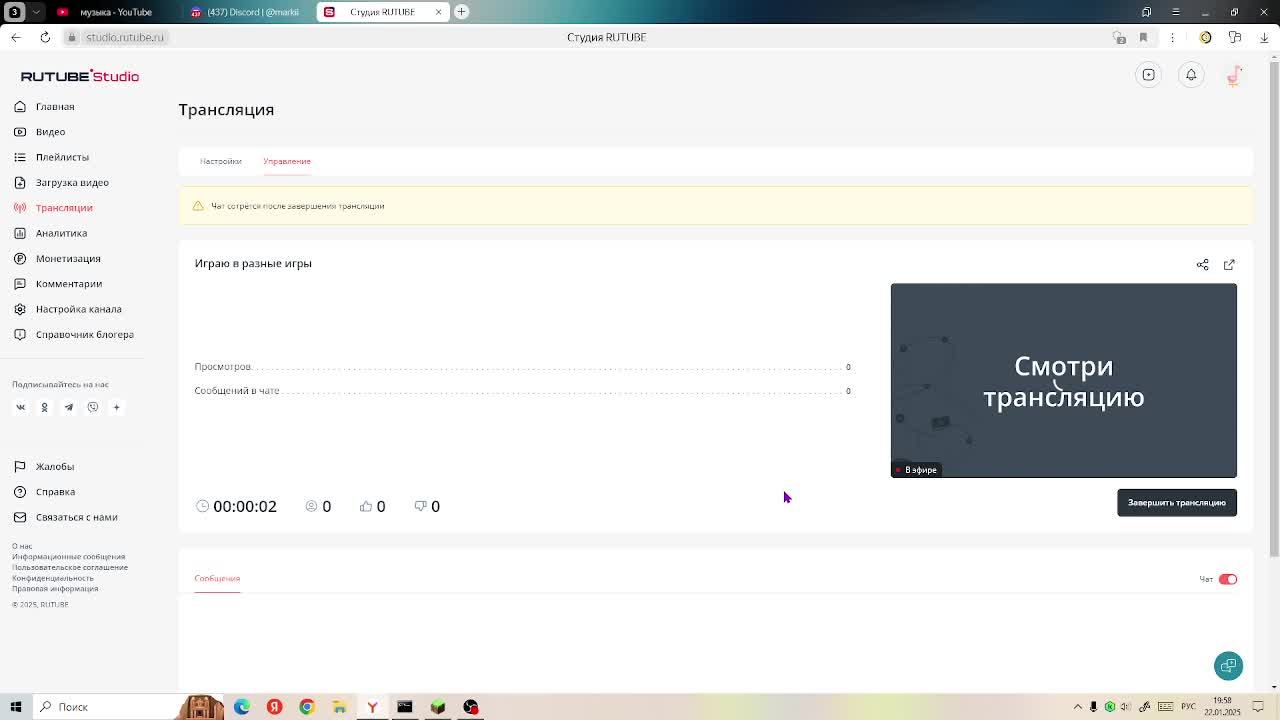The height and width of the screenshot is (720, 1280).
Task: Click the studio.rutube.ru address bar
Action: tap(125, 37)
